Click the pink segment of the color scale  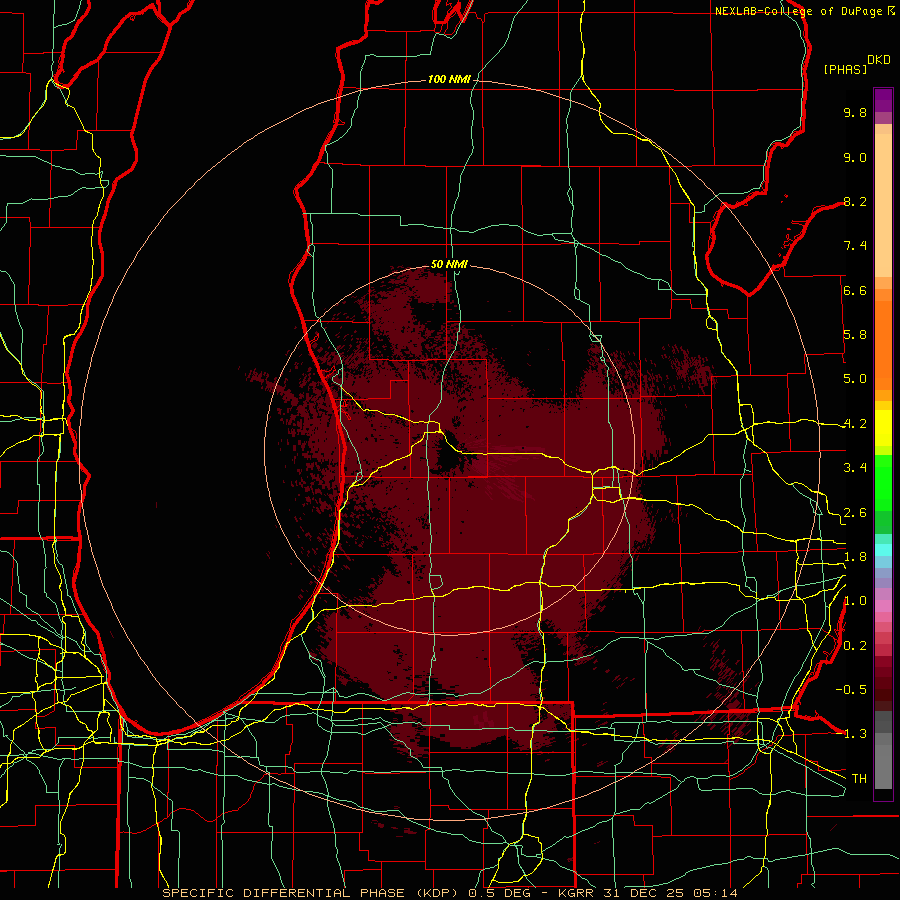click(883, 606)
